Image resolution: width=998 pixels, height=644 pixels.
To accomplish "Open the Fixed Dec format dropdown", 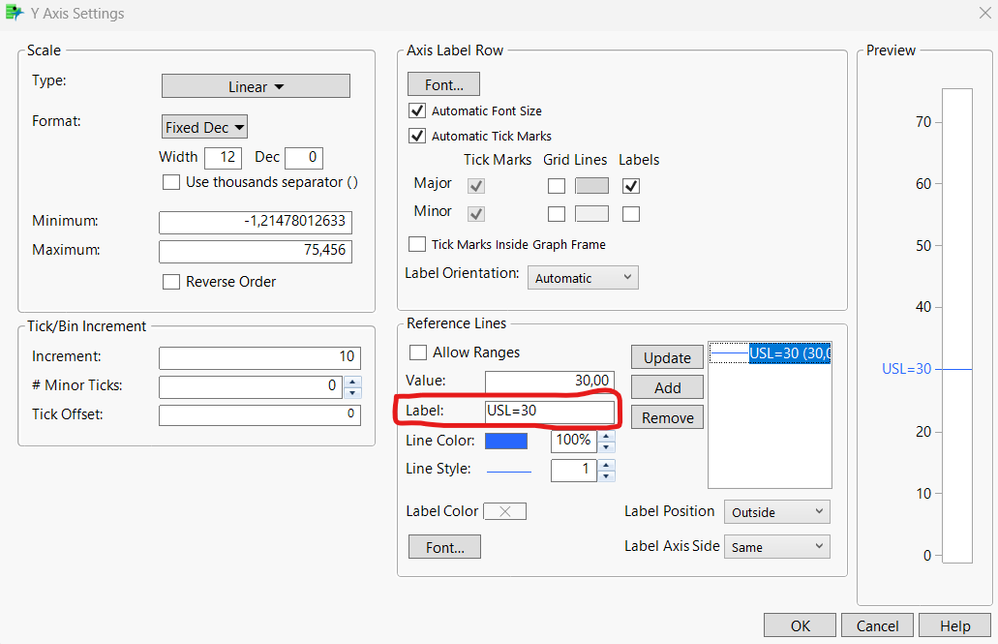I will 204,127.
